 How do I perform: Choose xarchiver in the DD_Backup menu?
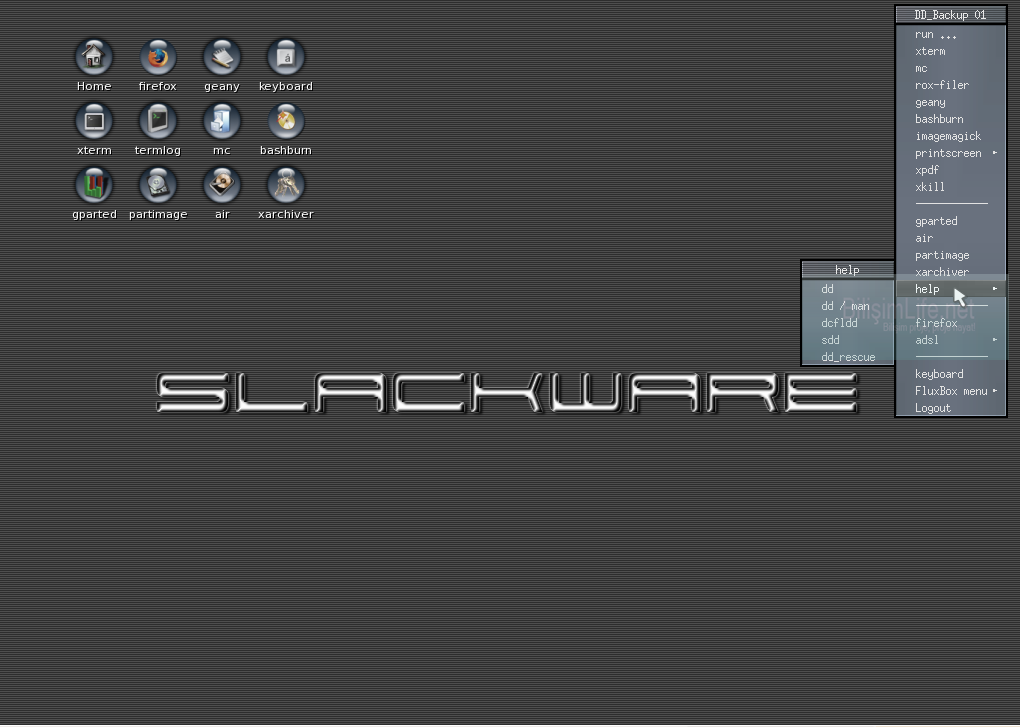[x=951, y=272]
